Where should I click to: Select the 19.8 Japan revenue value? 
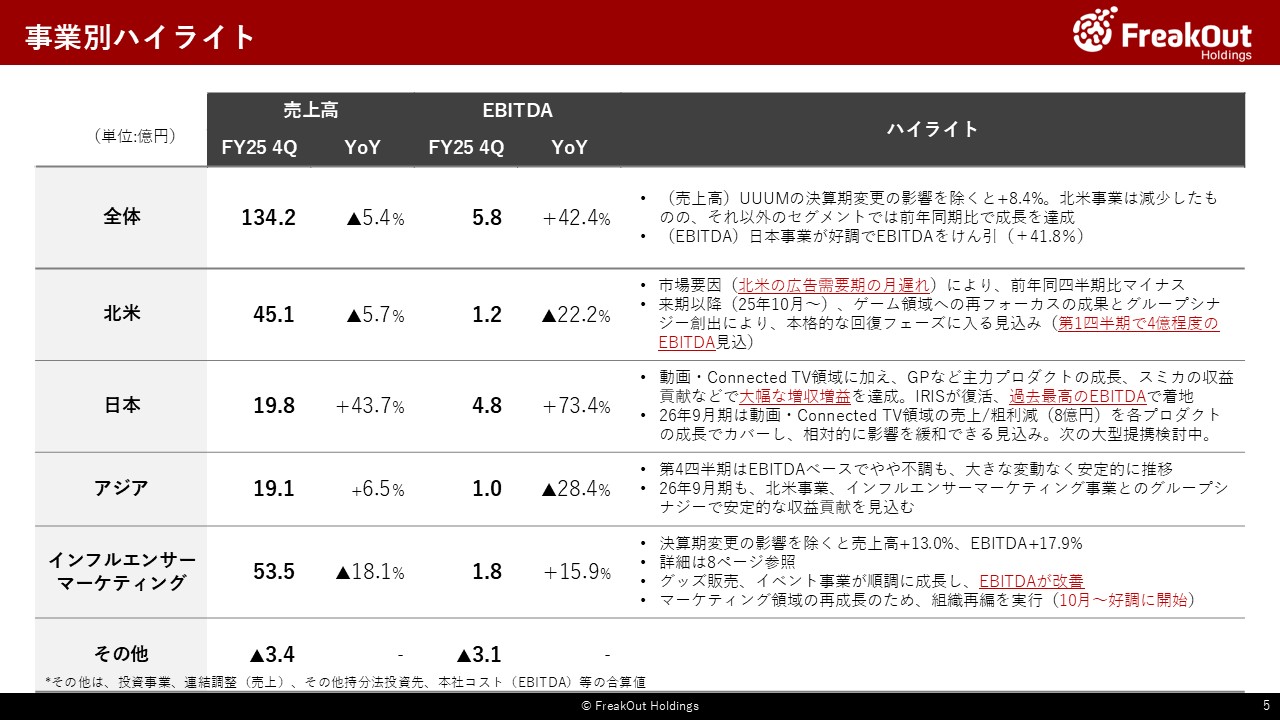pos(274,406)
